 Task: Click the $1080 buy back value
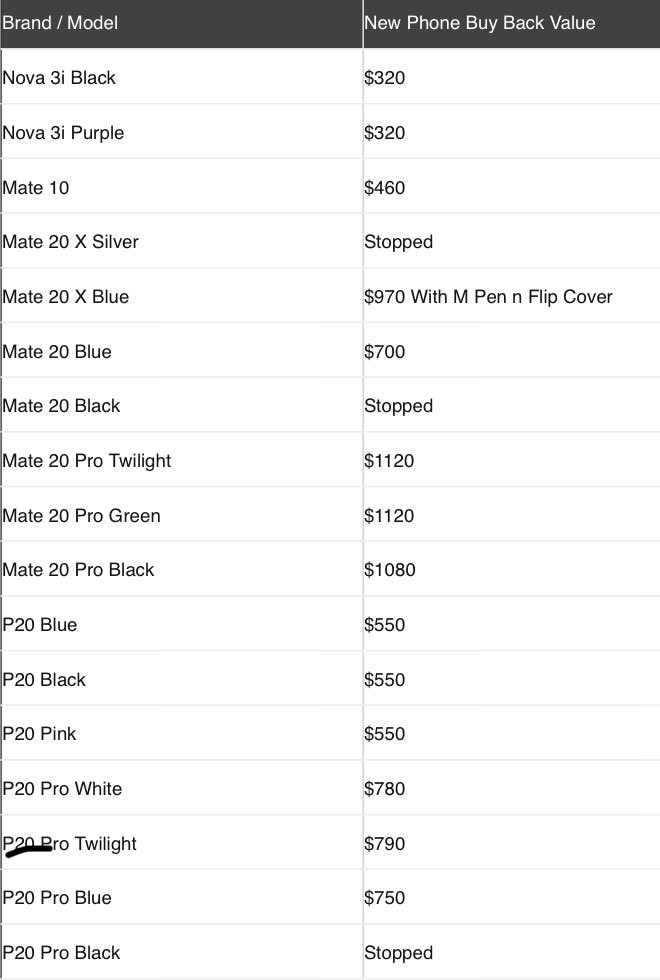(390, 570)
